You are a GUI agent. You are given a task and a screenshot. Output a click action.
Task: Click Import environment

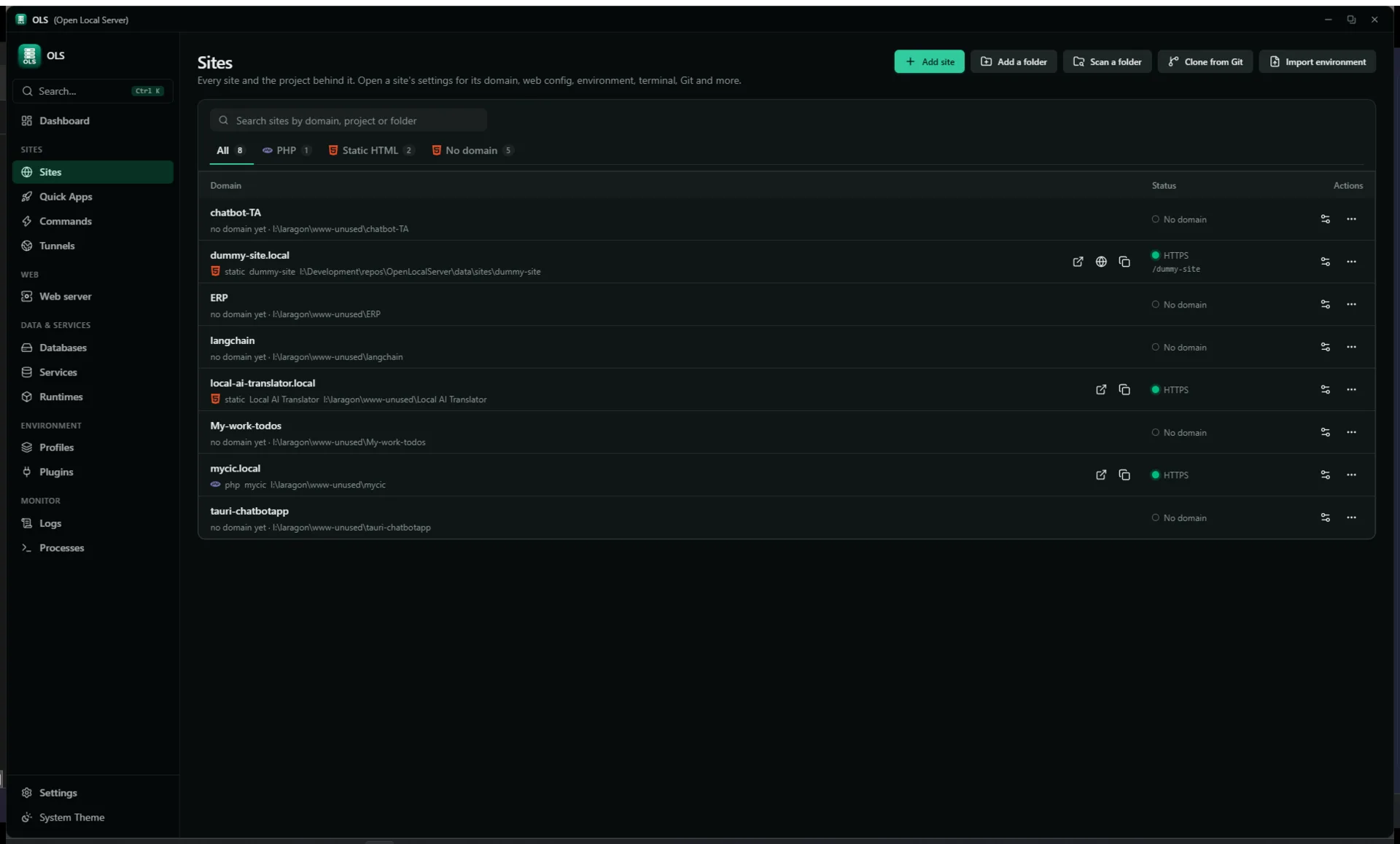[1317, 62]
